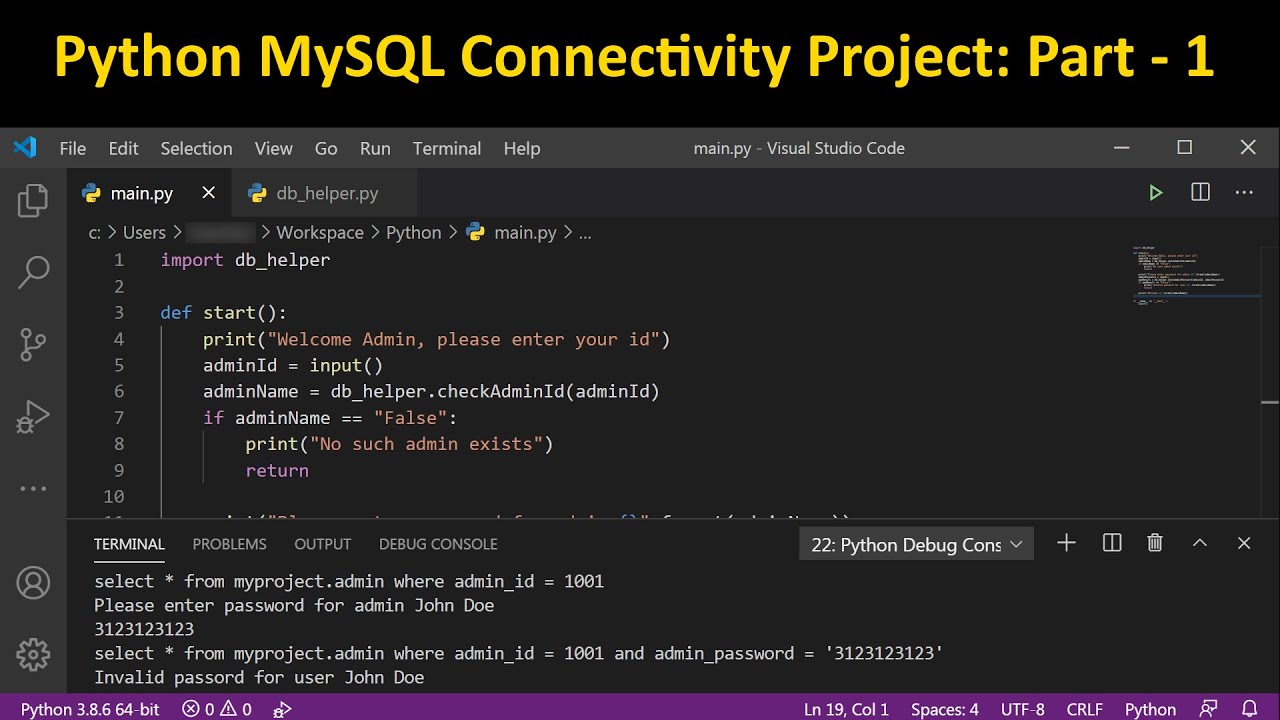Viewport: 1280px width, 720px height.
Task: Select the terminal instance dropdown Python Debug Console
Action: pos(917,544)
